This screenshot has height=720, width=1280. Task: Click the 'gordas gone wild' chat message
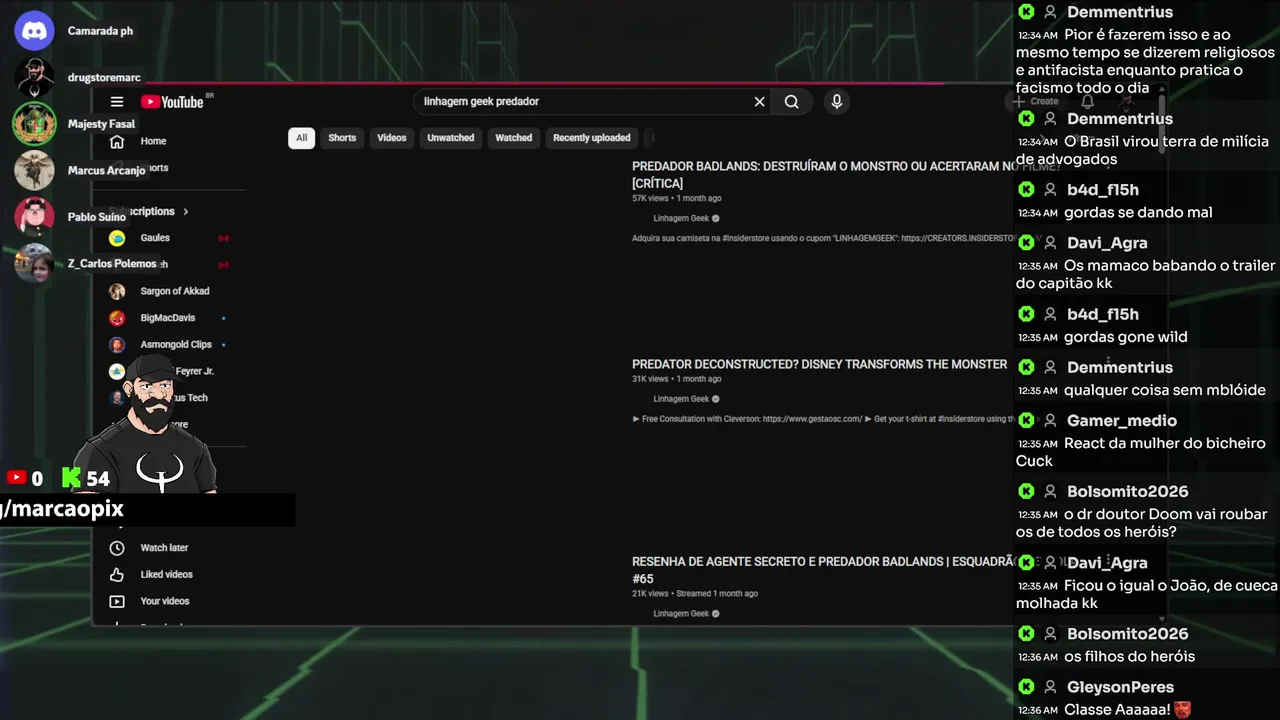click(1125, 337)
